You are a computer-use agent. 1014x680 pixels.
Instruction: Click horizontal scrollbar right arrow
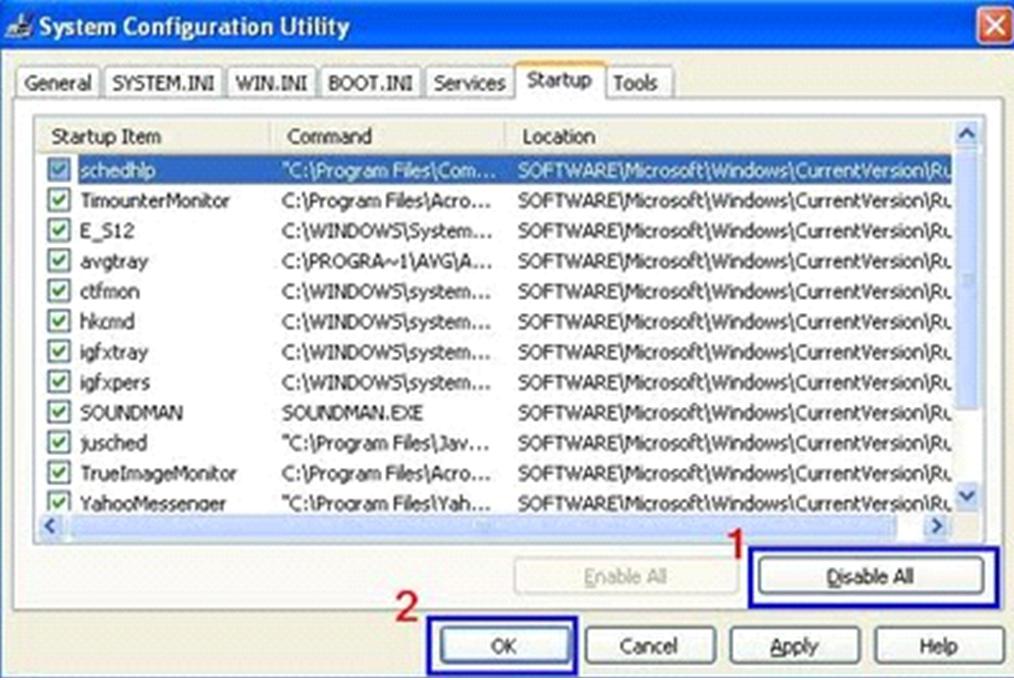click(x=936, y=526)
